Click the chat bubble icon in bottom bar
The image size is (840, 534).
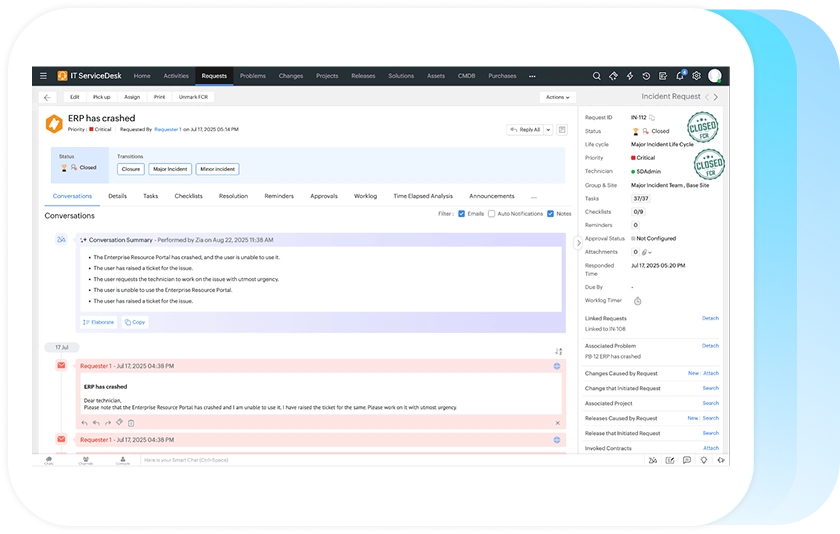[x=687, y=460]
